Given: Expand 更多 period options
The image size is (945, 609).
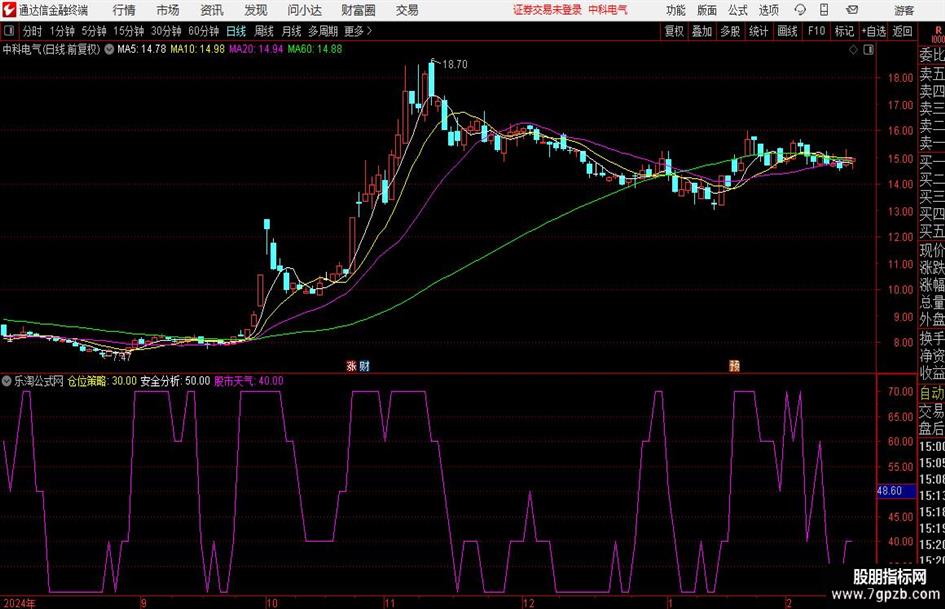Looking at the screenshot, I should pyautogui.click(x=358, y=31).
